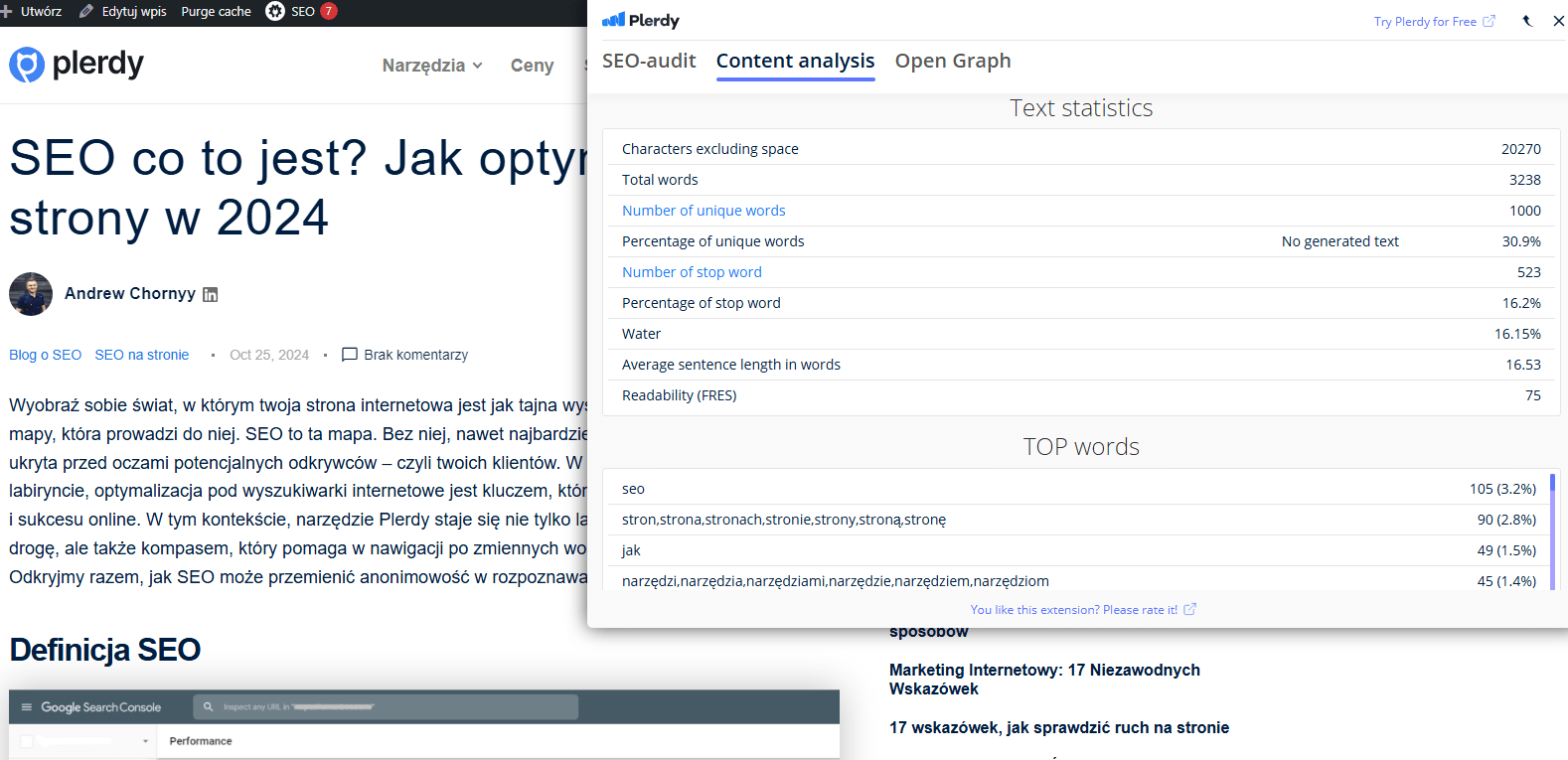The width and height of the screenshot is (1568, 760).
Task: Click the TOP words section heading
Action: pos(1081,447)
